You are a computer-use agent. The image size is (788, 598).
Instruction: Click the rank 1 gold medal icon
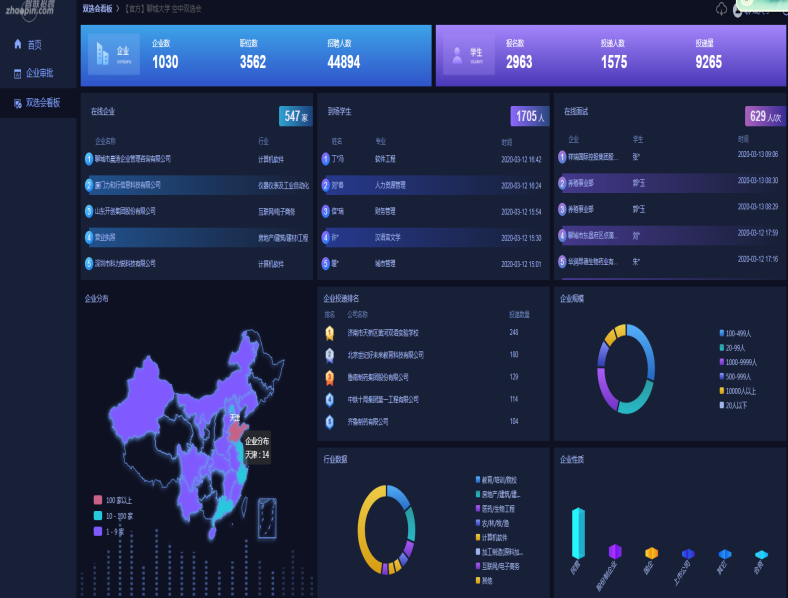coord(329,333)
